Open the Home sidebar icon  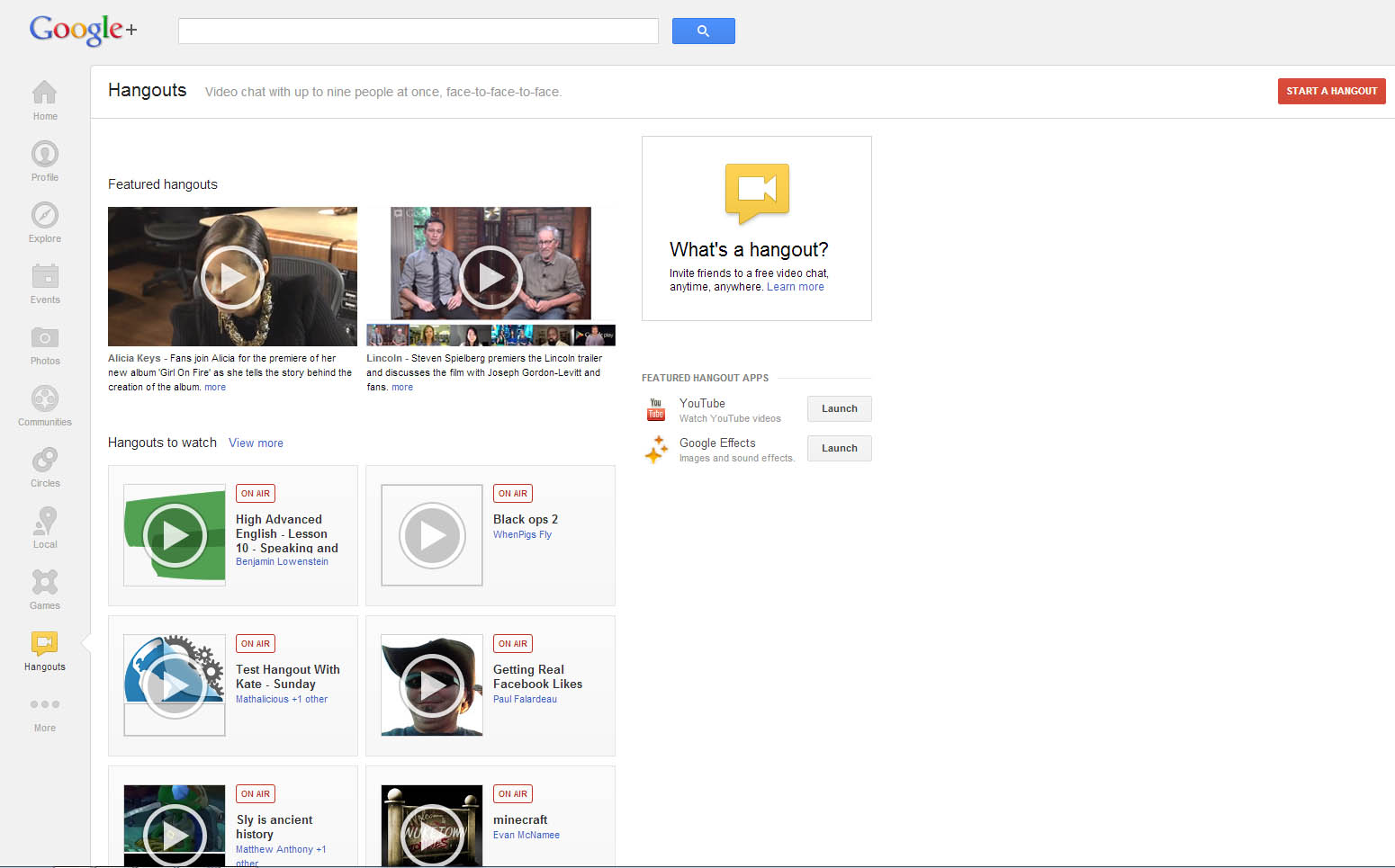tap(45, 93)
